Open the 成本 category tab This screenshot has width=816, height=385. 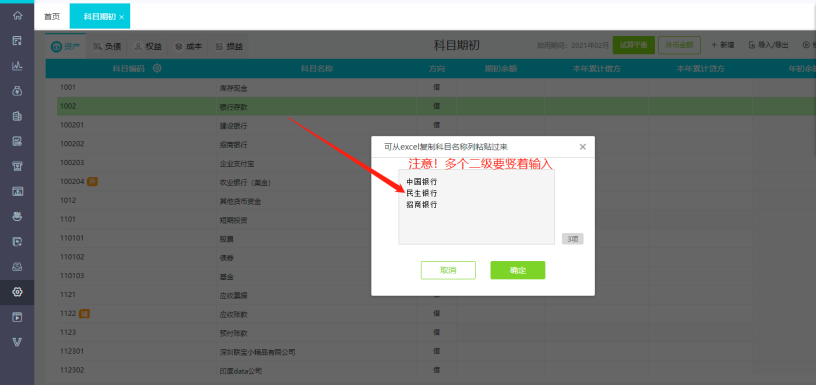pos(188,47)
